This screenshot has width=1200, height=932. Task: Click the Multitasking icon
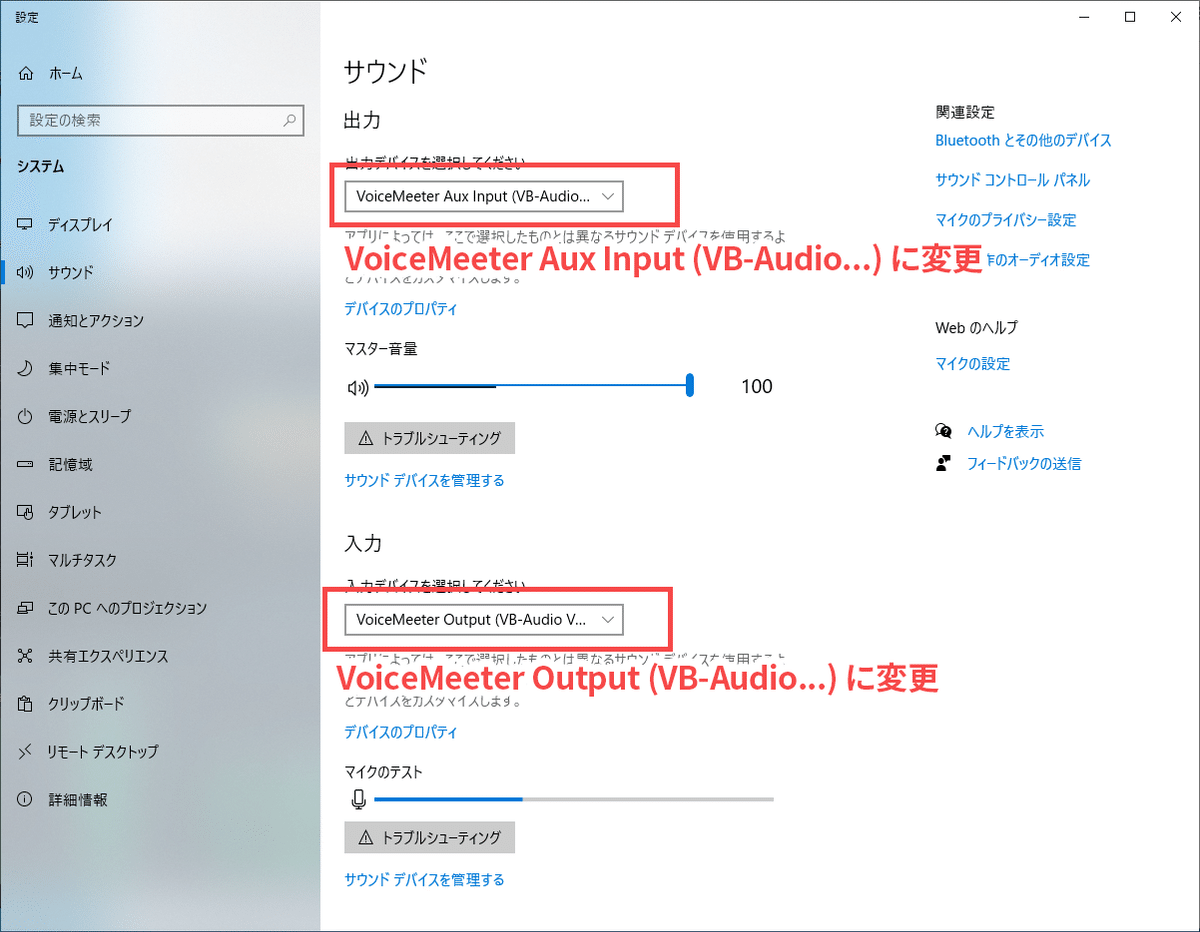[x=27, y=560]
